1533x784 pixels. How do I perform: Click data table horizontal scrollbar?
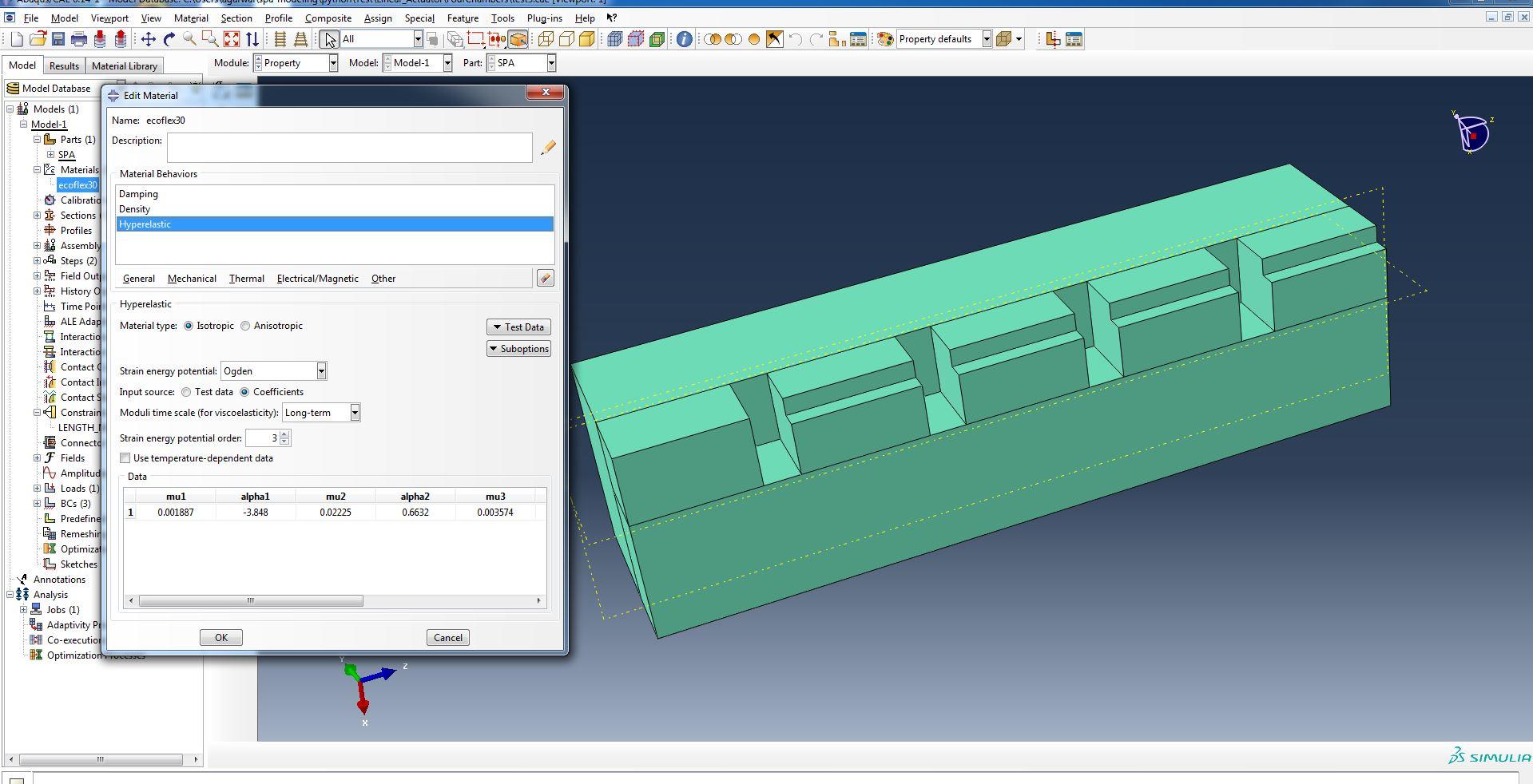click(x=251, y=600)
